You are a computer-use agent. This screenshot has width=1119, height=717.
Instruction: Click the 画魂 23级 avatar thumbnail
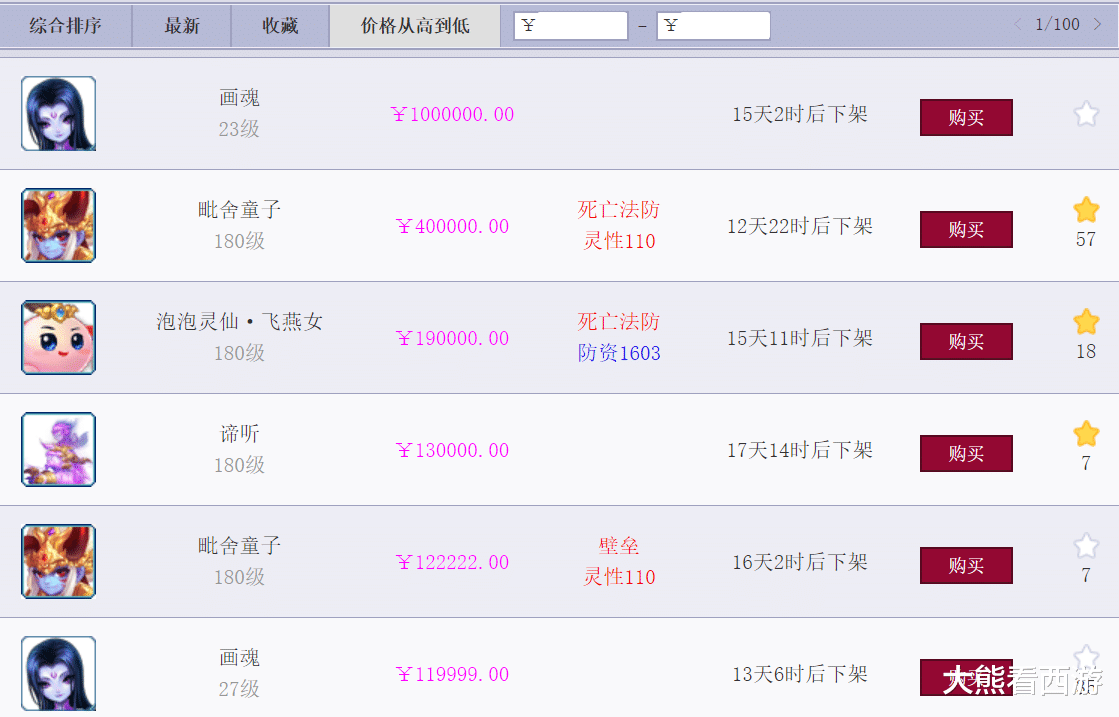click(58, 114)
